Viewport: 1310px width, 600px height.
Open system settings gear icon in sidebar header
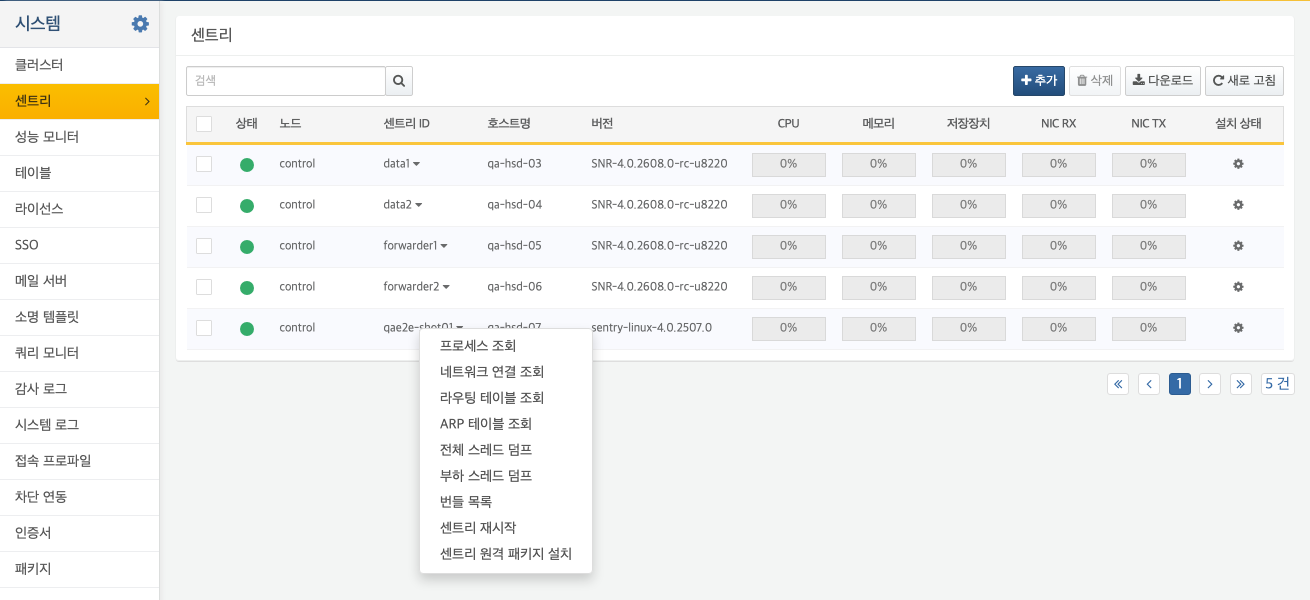point(140,24)
